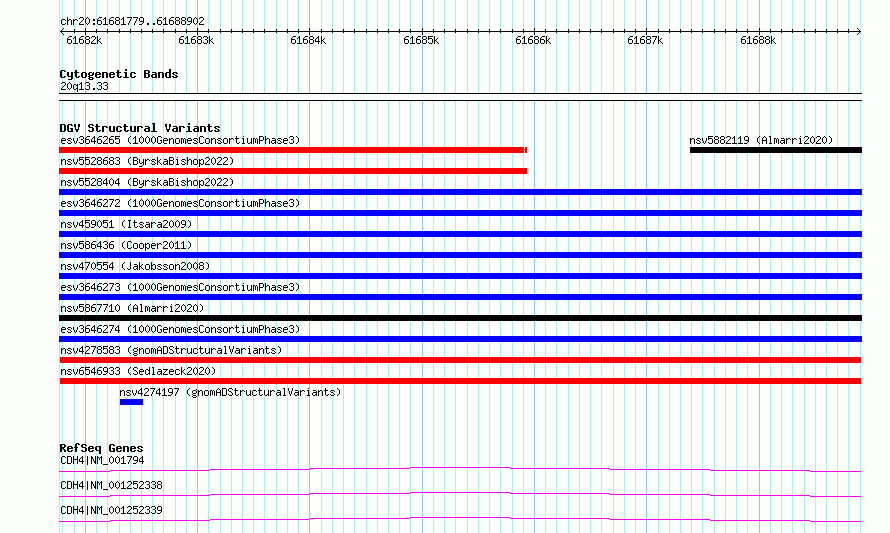Click the blue esv3646274 variant bar
Viewport: 890px width, 533px height.
point(460,339)
